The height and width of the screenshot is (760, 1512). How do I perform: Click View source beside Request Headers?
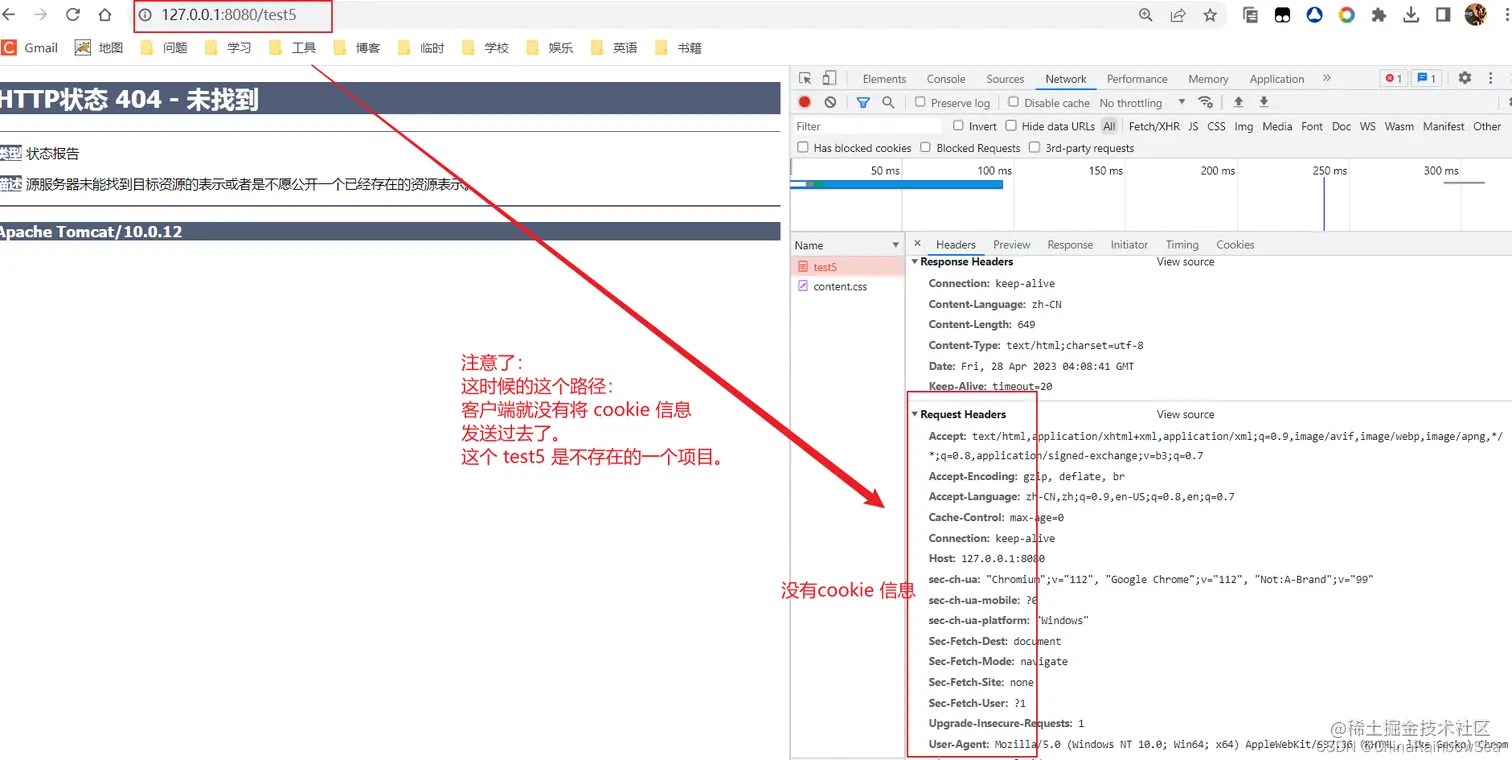[x=1185, y=414]
